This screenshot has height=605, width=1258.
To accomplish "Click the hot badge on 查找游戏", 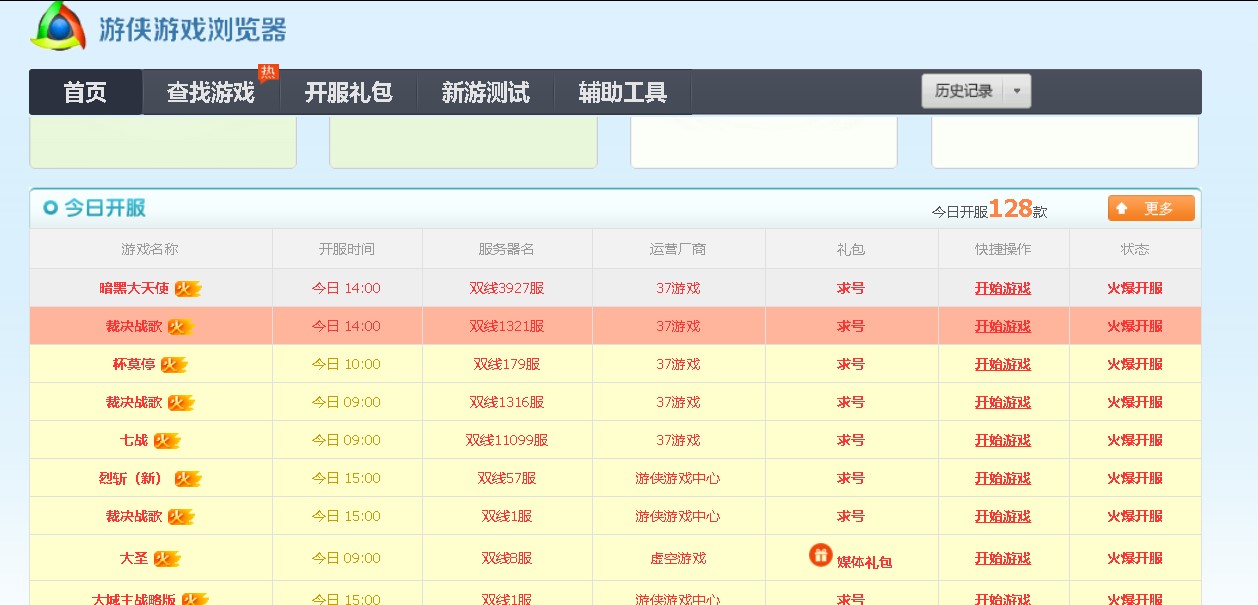I will [x=268, y=73].
